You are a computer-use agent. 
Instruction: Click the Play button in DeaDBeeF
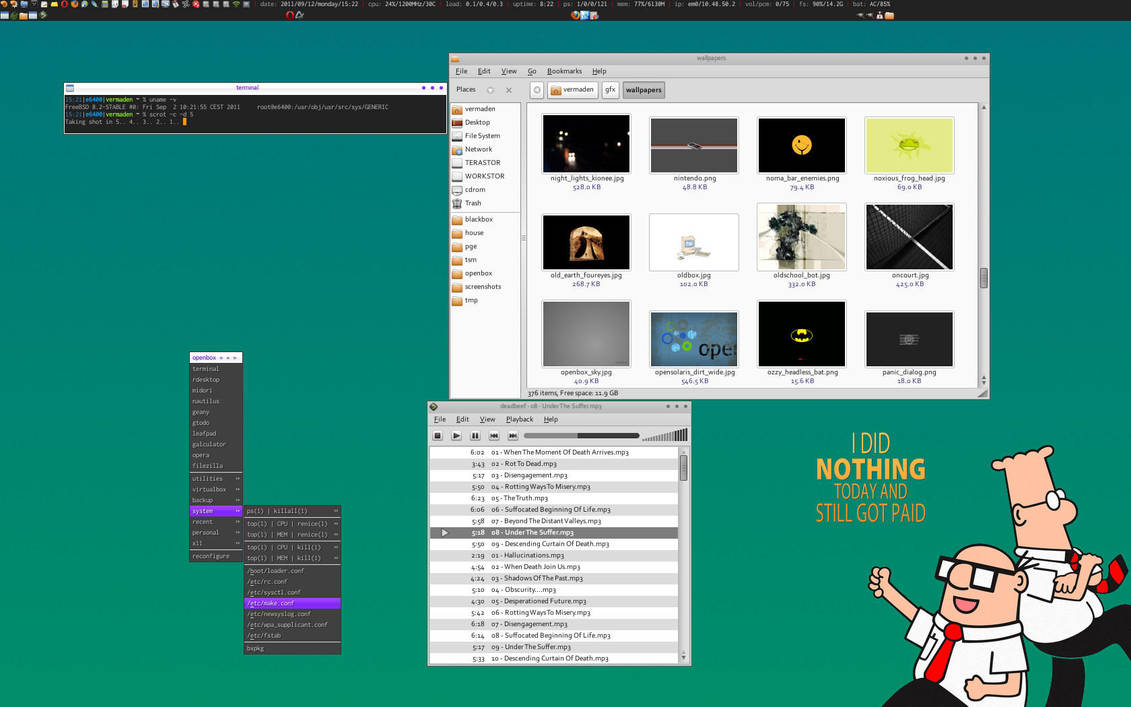(x=456, y=436)
